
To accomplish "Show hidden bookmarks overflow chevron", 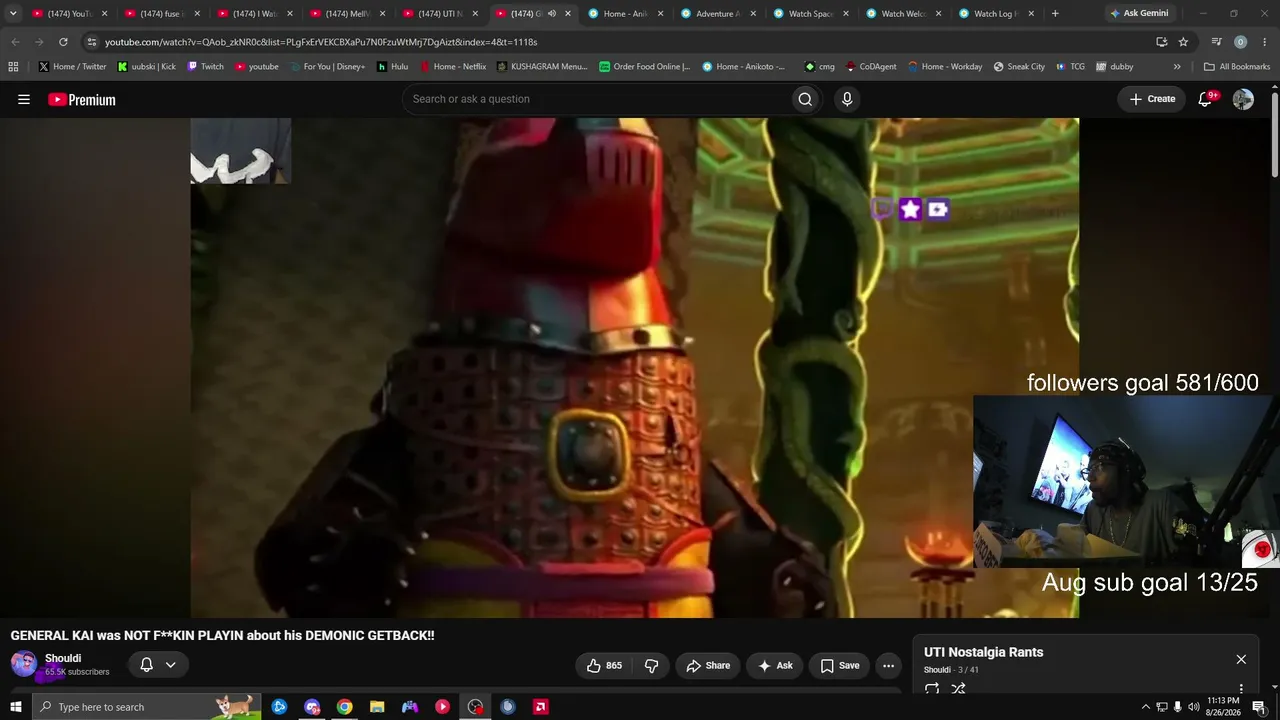I will coord(1177,67).
